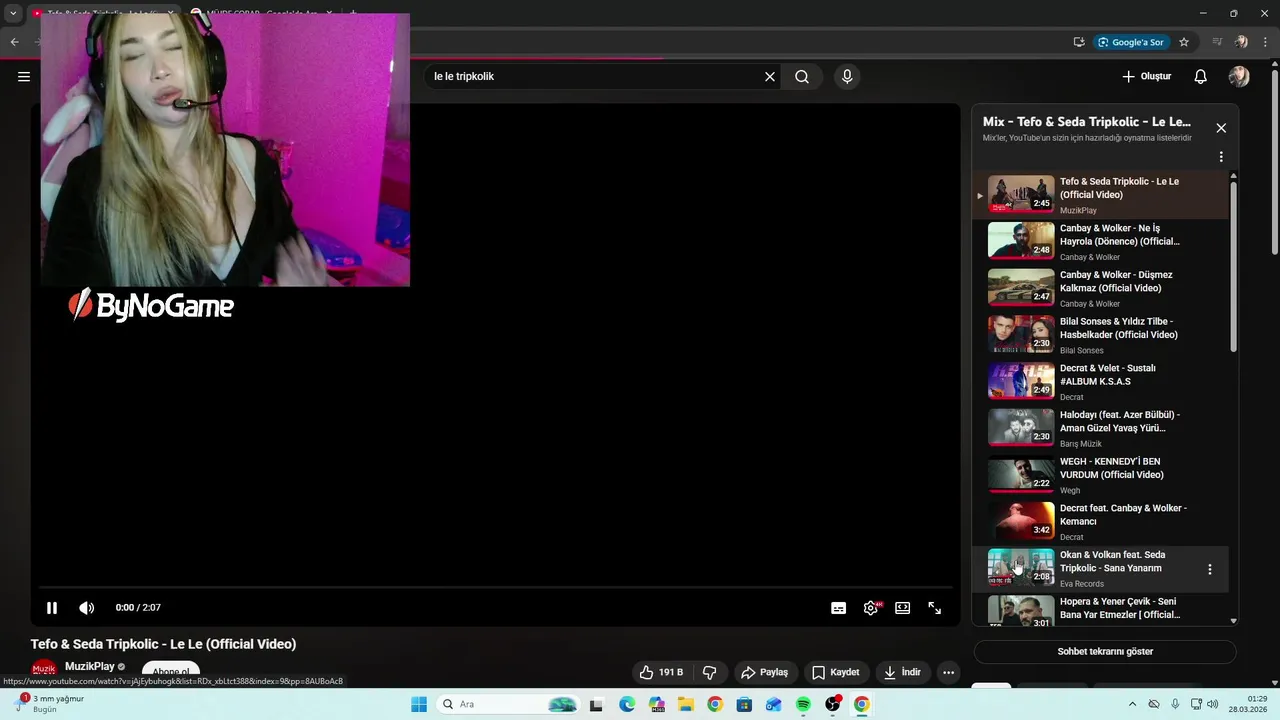
Task: Share the video via Paylaş
Action: (x=764, y=672)
